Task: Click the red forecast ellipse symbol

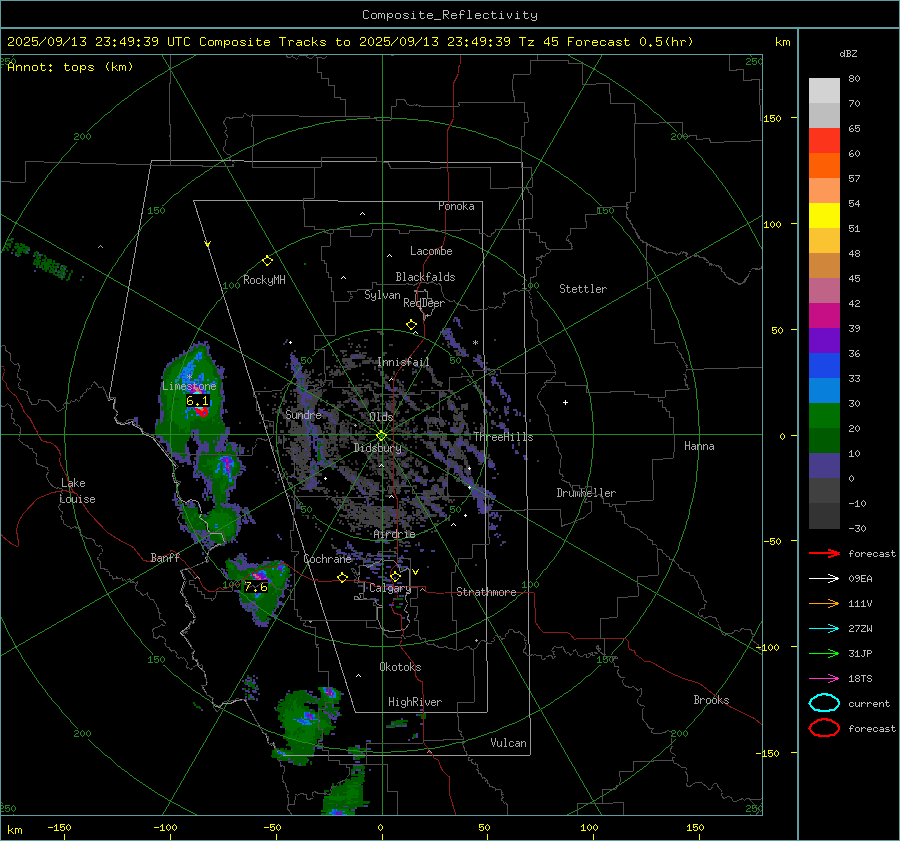Action: [824, 728]
